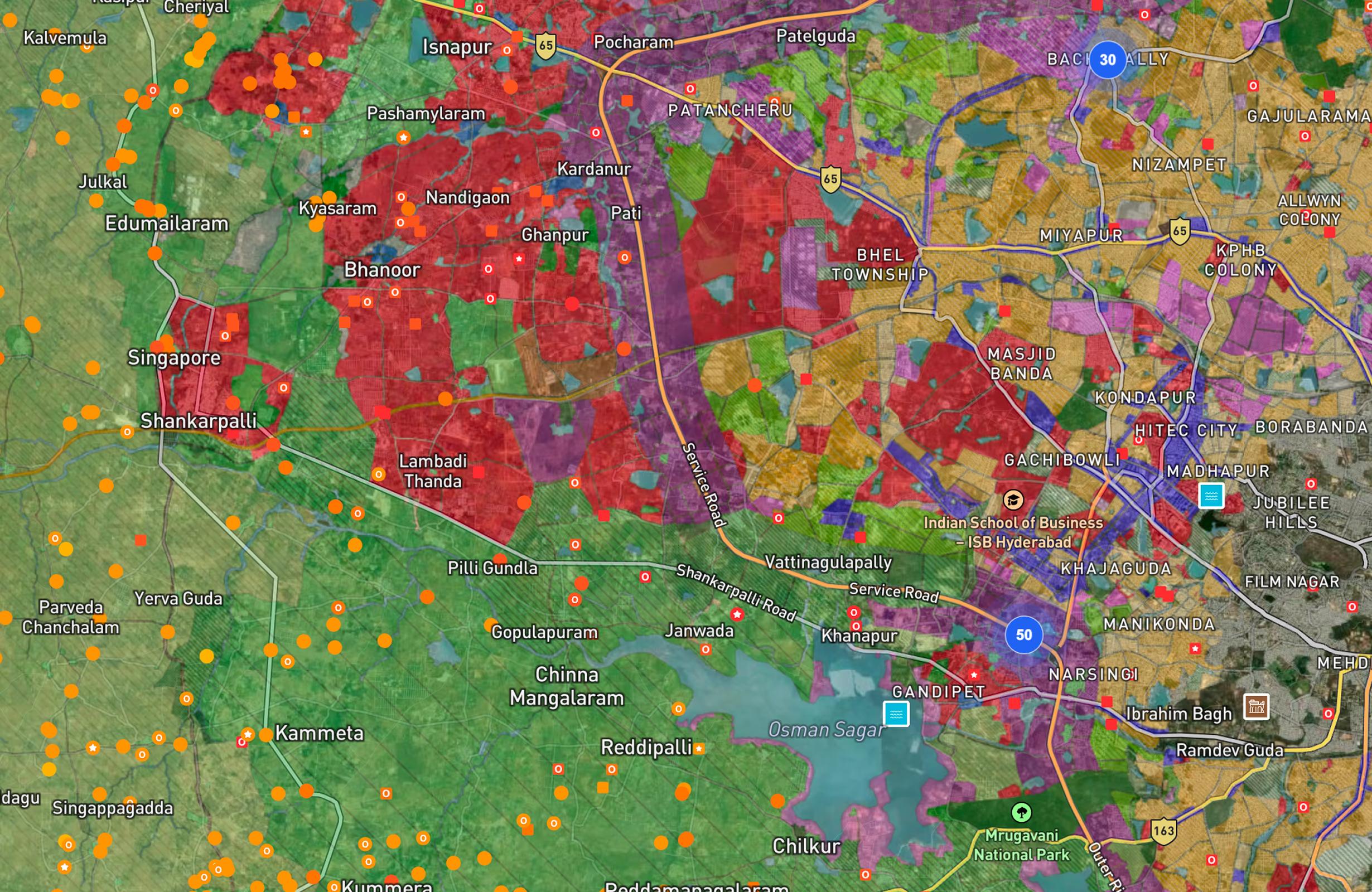Select the Gachibowli area label

[1062, 460]
